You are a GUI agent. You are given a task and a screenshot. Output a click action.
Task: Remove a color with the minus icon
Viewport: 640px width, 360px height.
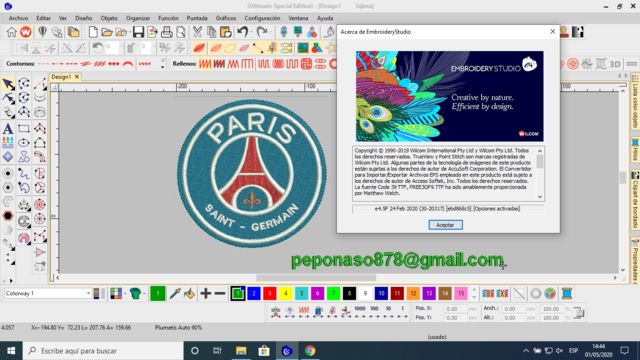click(220, 293)
